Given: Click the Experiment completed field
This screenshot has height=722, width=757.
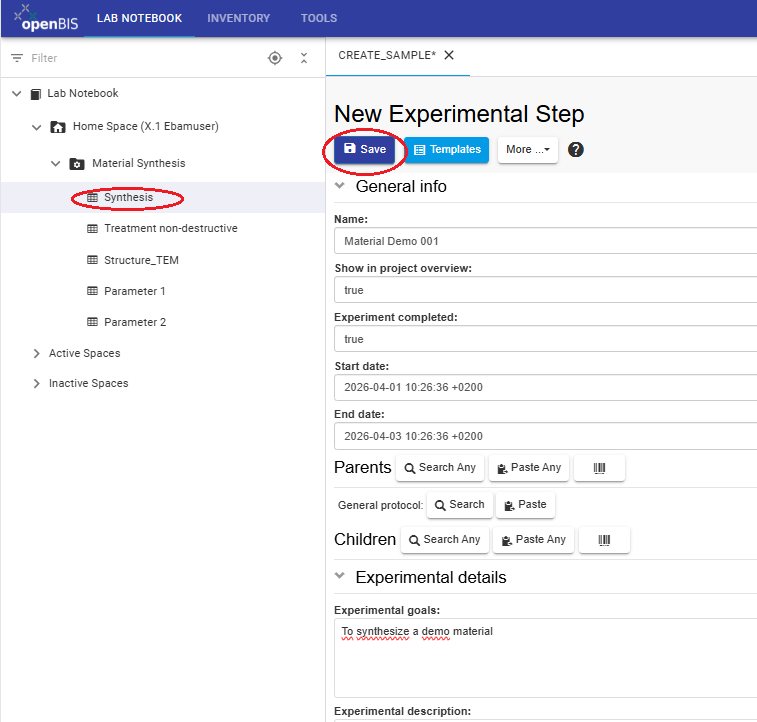Looking at the screenshot, I should point(546,339).
